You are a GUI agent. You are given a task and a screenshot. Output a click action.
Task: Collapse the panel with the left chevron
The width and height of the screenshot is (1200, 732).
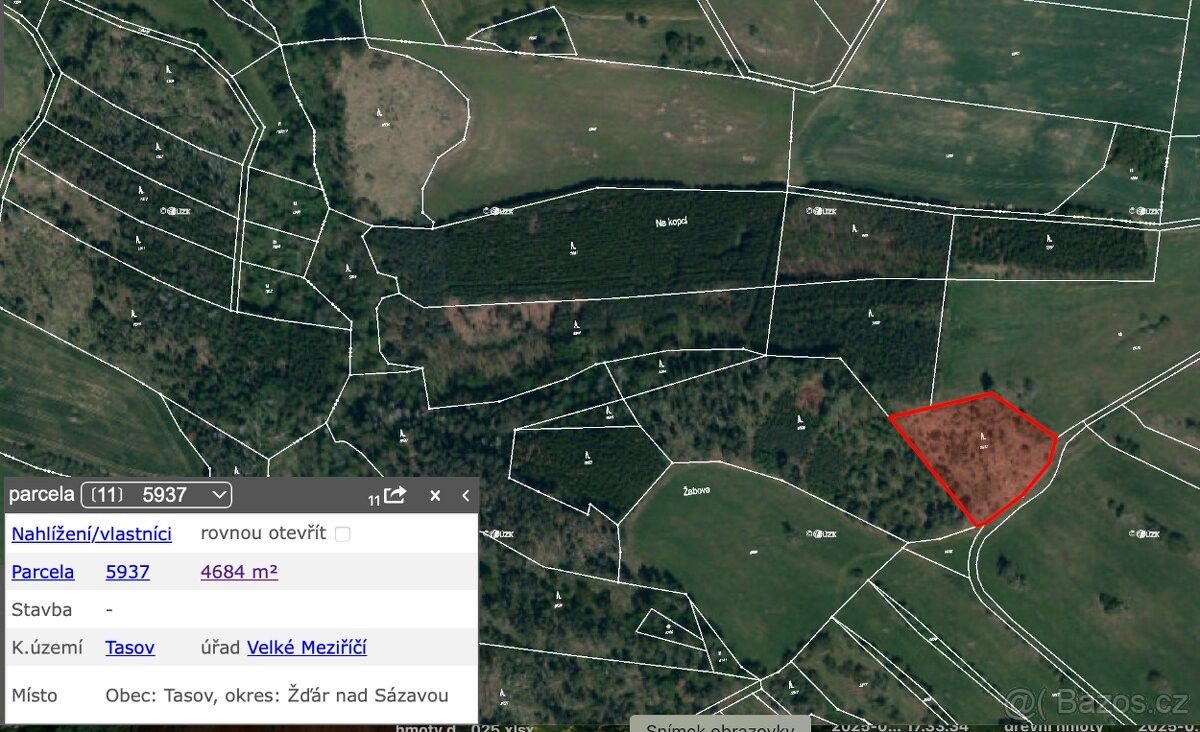[465, 495]
